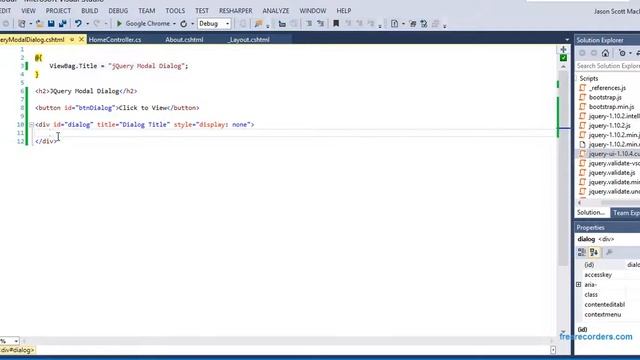Open the undo history dropdown arrow
The width and height of the screenshot is (640, 360).
coord(87,24)
